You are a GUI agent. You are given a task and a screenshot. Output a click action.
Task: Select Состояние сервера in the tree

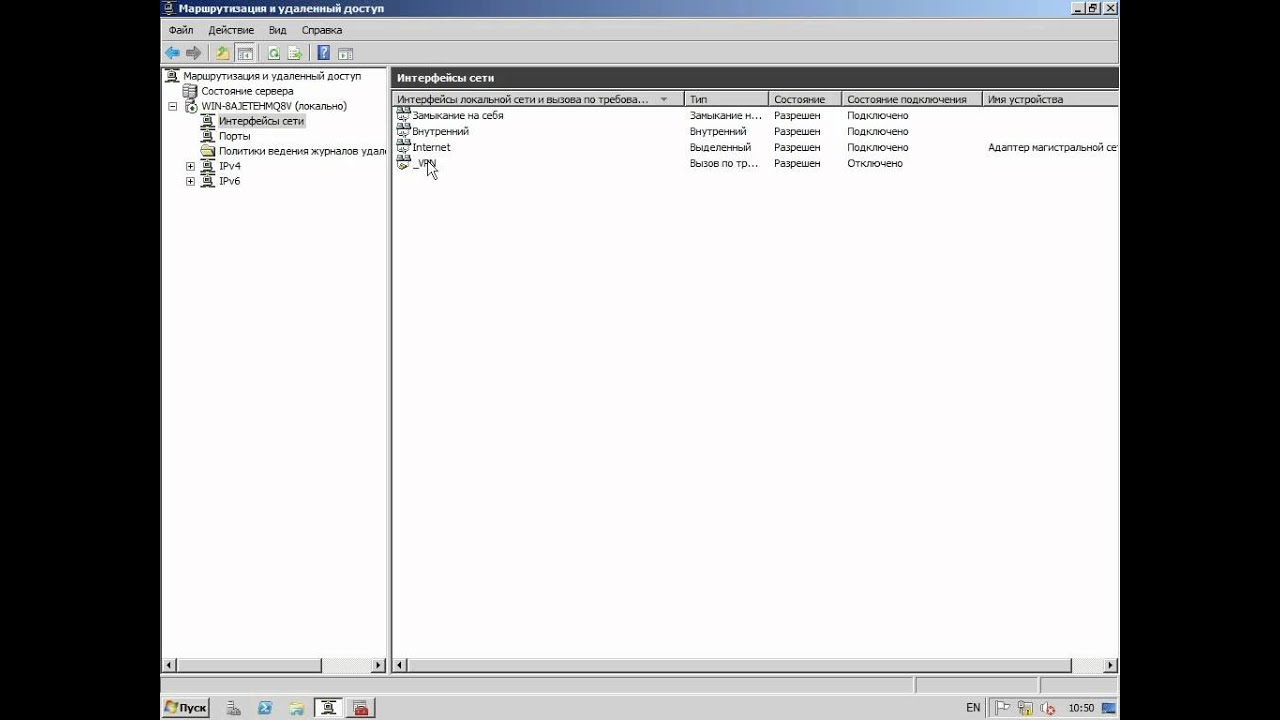click(x=247, y=91)
